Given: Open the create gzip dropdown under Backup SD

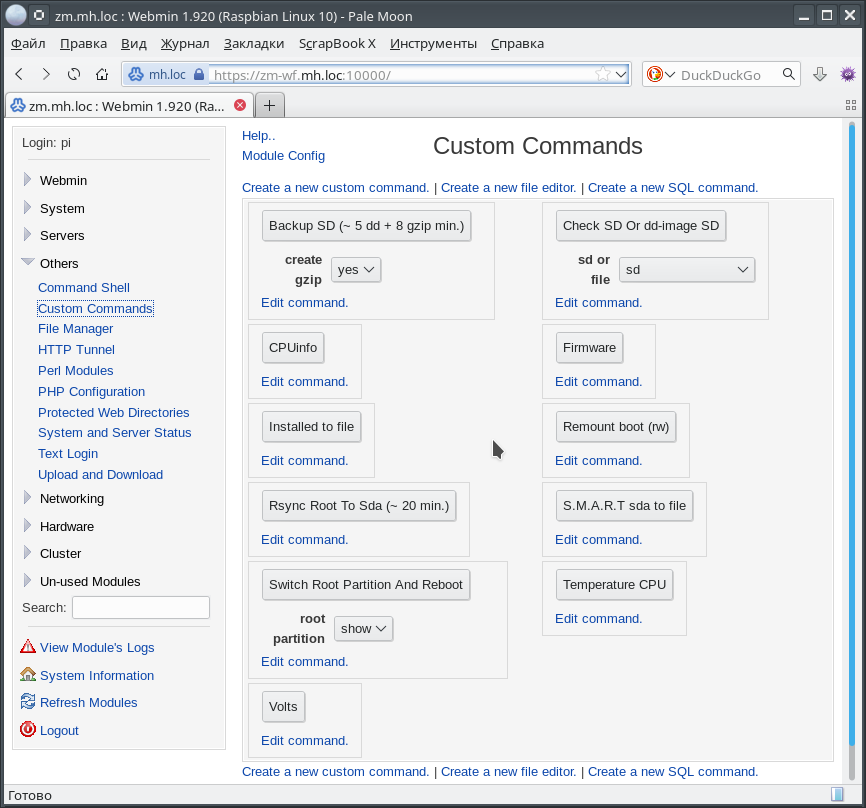Looking at the screenshot, I should pos(356,269).
